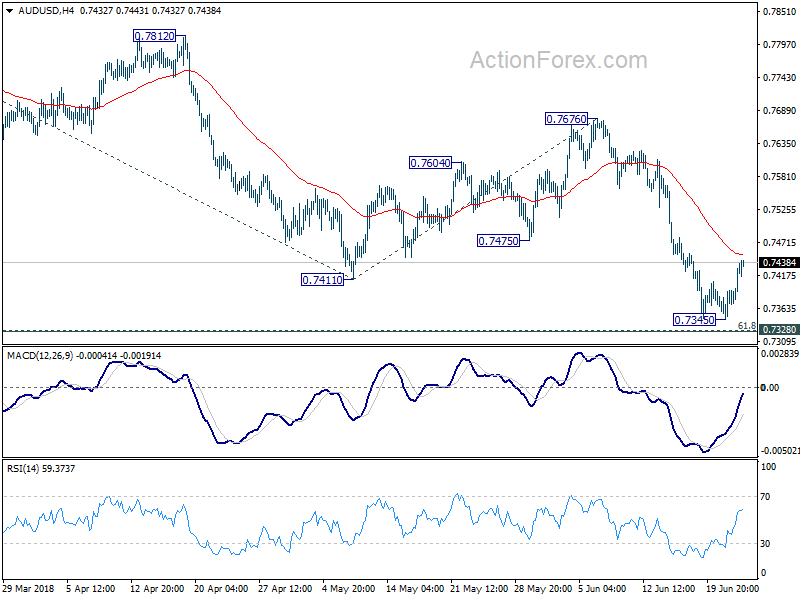The width and height of the screenshot is (800, 600).
Task: Click the 61.8 Fibonacci level label
Action: pyautogui.click(x=746, y=326)
